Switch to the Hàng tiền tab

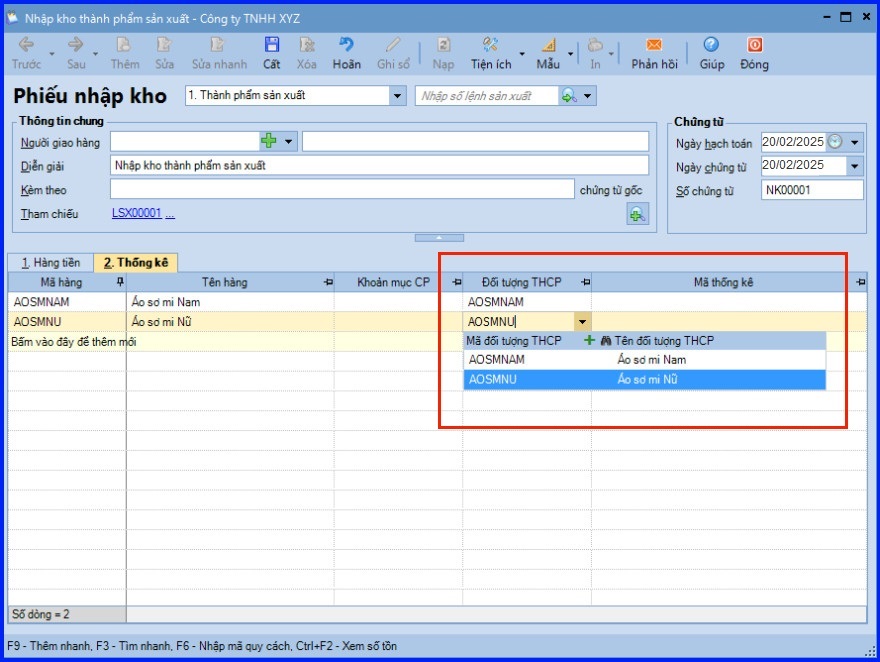pyautogui.click(x=50, y=262)
